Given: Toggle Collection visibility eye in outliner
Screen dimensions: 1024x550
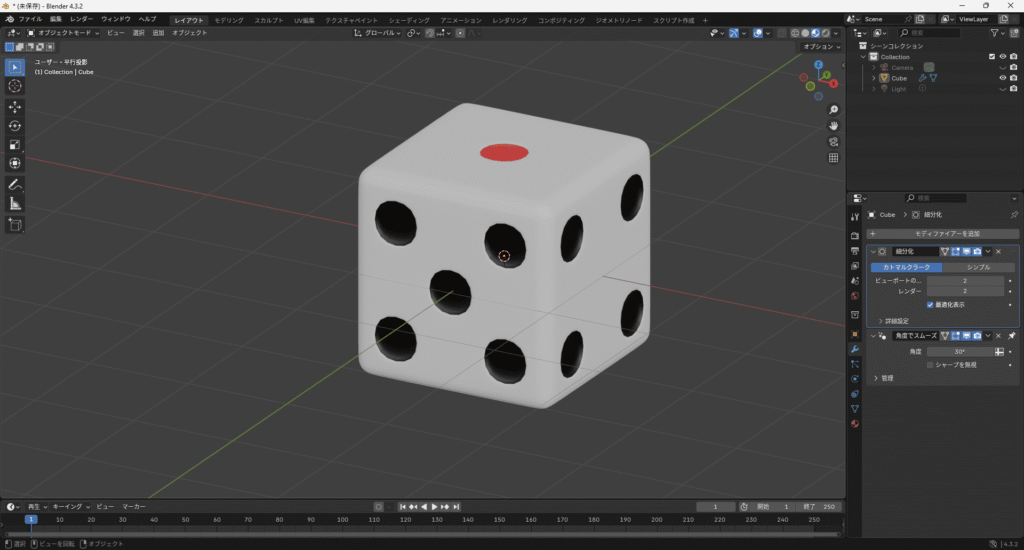Looking at the screenshot, I should [1002, 57].
